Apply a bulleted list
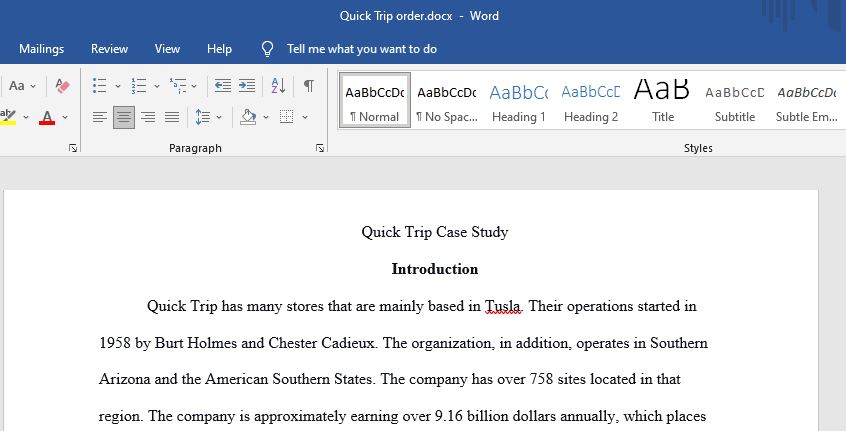The height and width of the screenshot is (431, 846). (99, 85)
